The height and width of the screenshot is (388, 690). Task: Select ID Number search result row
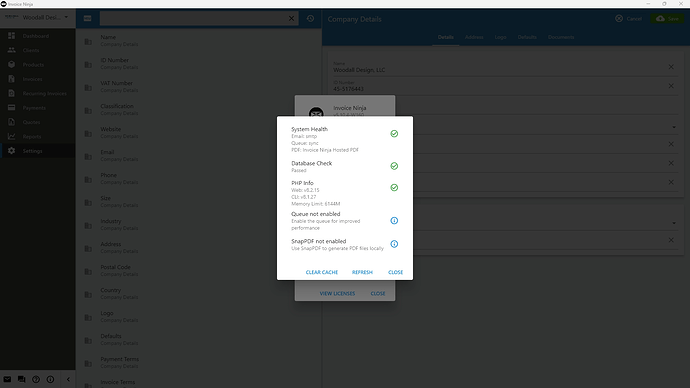[199, 63]
